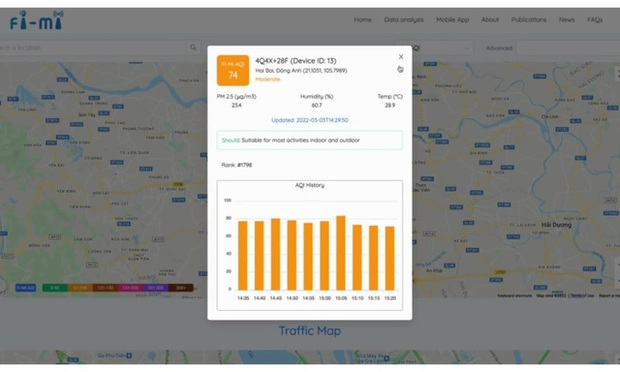Go to the Mobile App page
620x372 pixels.
pyautogui.click(x=452, y=20)
